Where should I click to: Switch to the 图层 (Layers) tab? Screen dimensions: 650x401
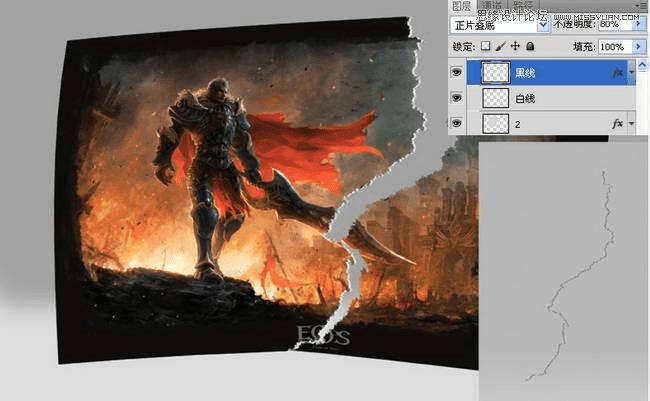[x=461, y=5]
